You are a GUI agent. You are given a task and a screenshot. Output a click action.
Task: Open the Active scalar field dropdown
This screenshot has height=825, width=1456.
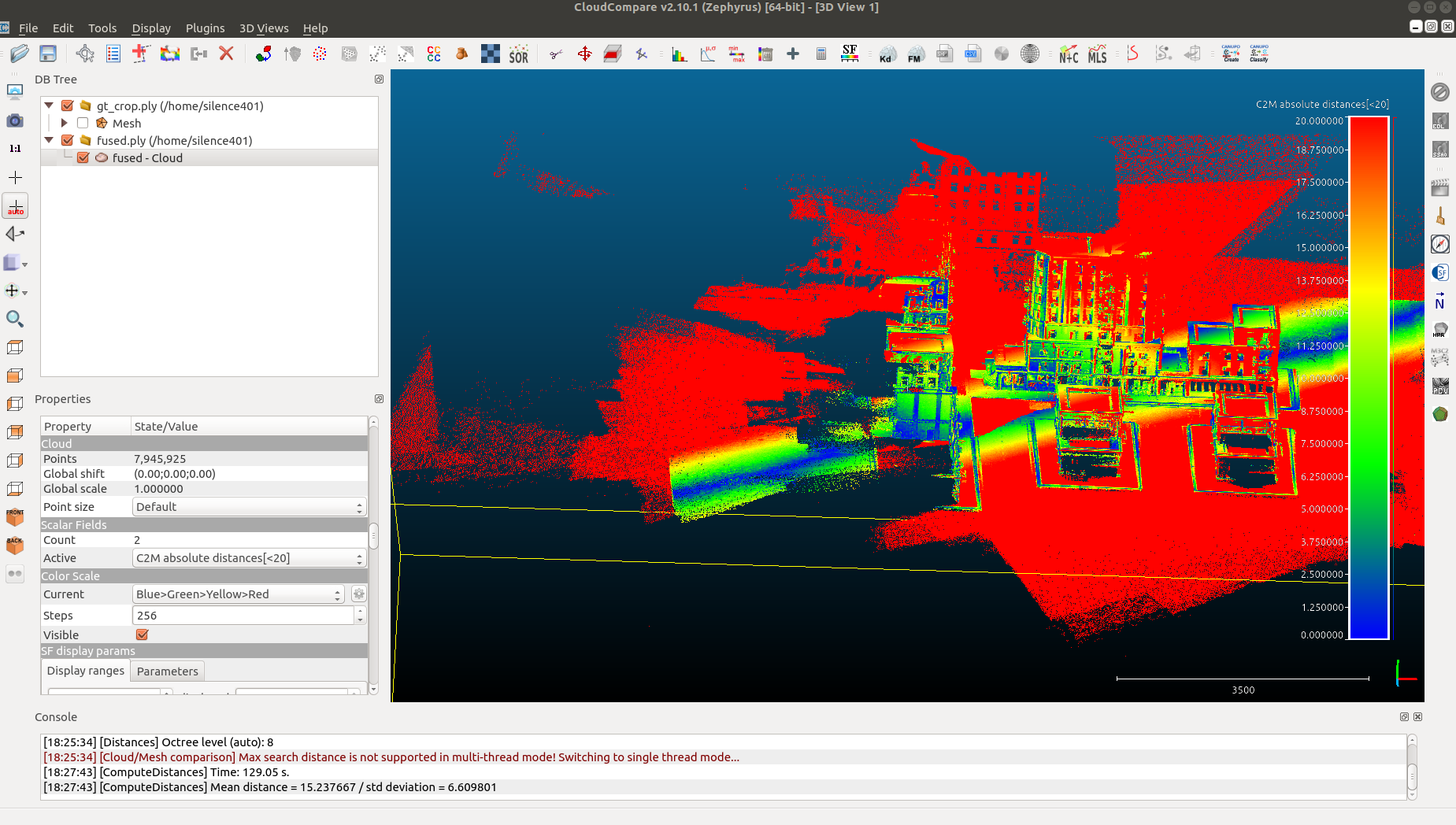point(249,558)
